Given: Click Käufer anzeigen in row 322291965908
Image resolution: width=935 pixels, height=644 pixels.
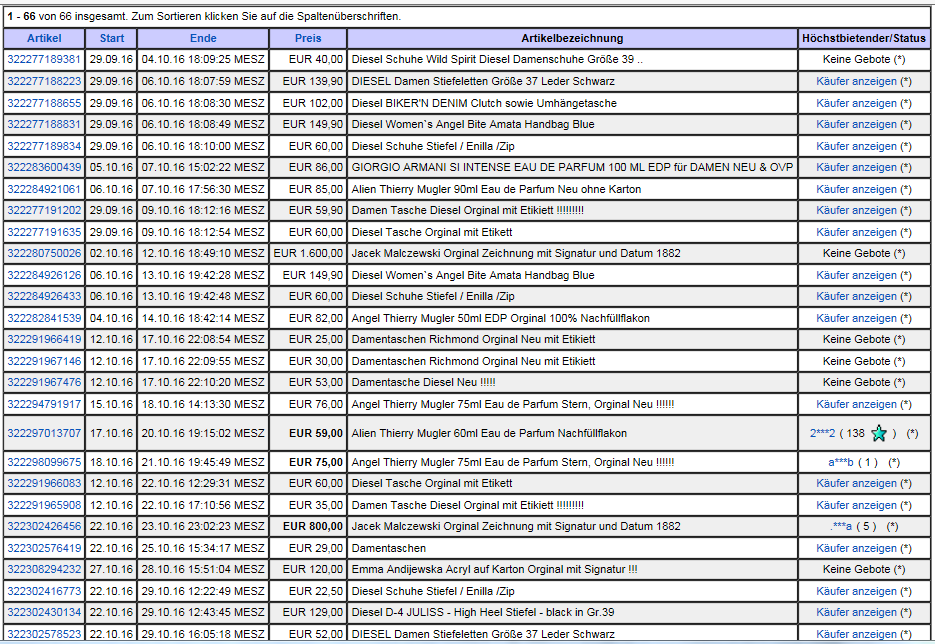Looking at the screenshot, I should [856, 505].
